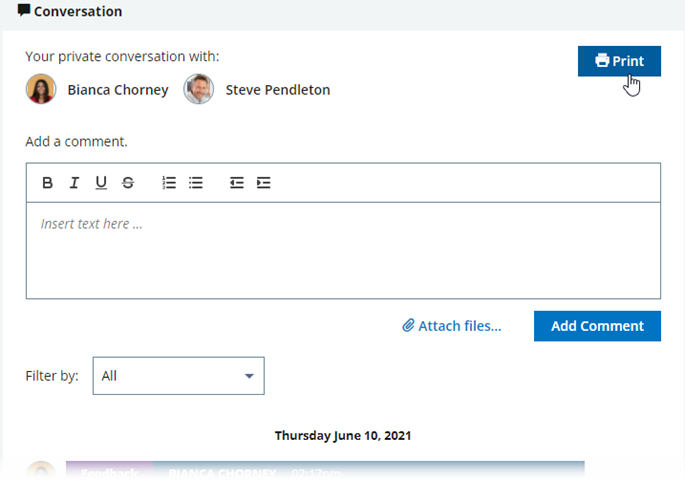Toggle bold formatting in the comment editor

coord(47,183)
